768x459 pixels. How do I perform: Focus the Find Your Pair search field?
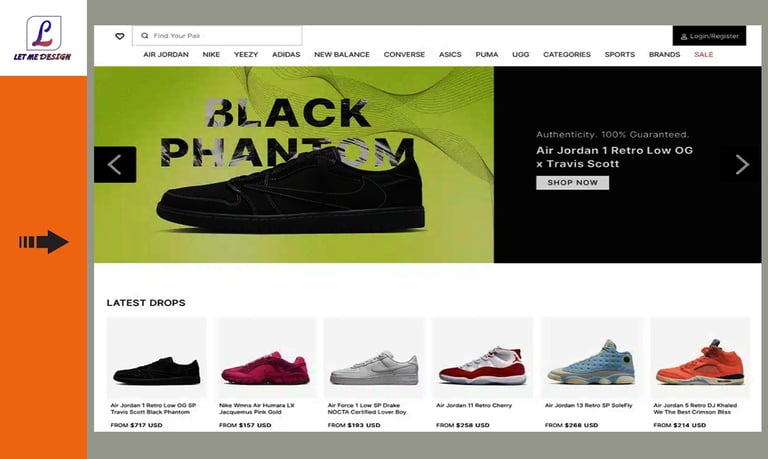tap(217, 36)
